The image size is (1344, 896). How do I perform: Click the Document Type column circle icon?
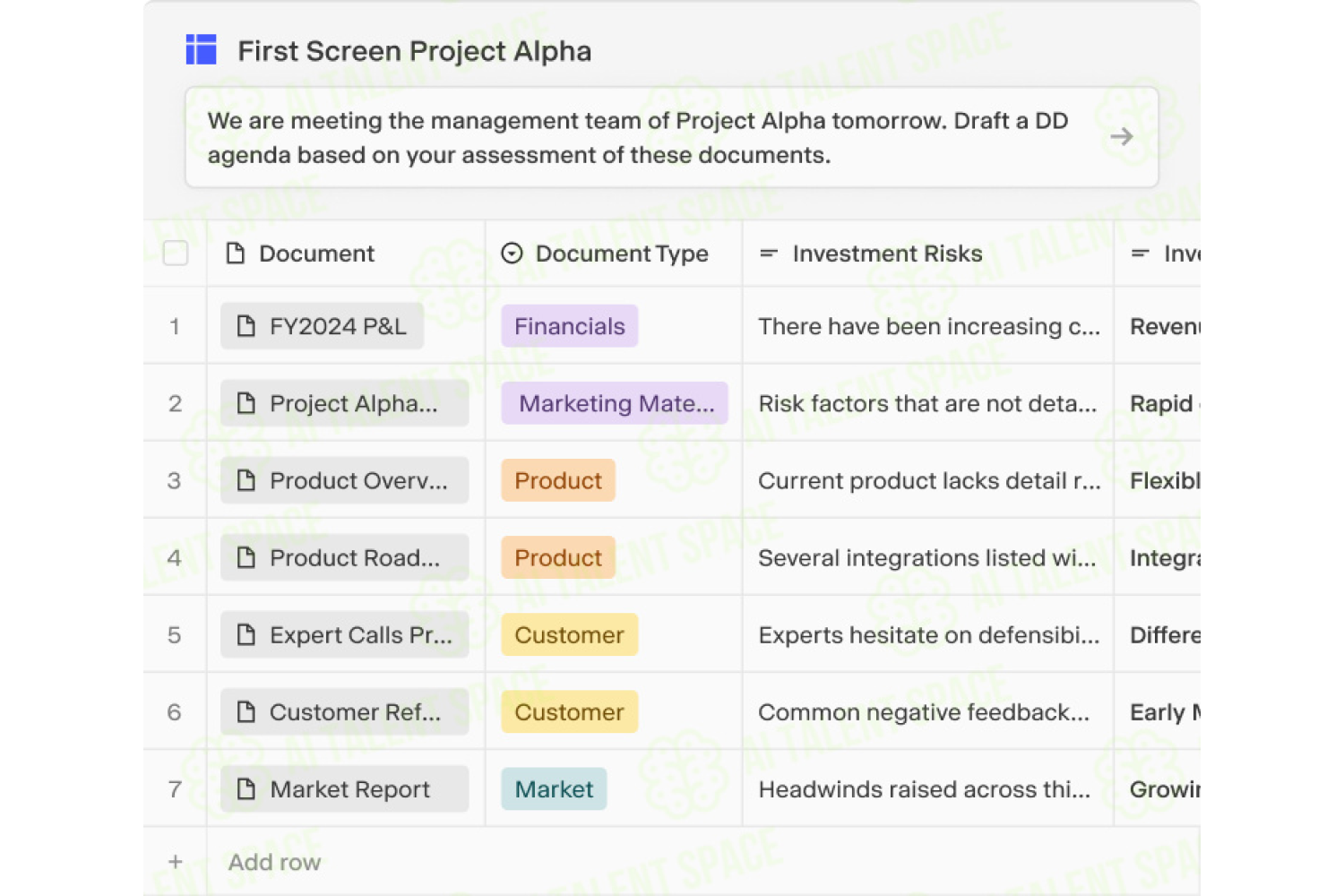pyautogui.click(x=512, y=254)
